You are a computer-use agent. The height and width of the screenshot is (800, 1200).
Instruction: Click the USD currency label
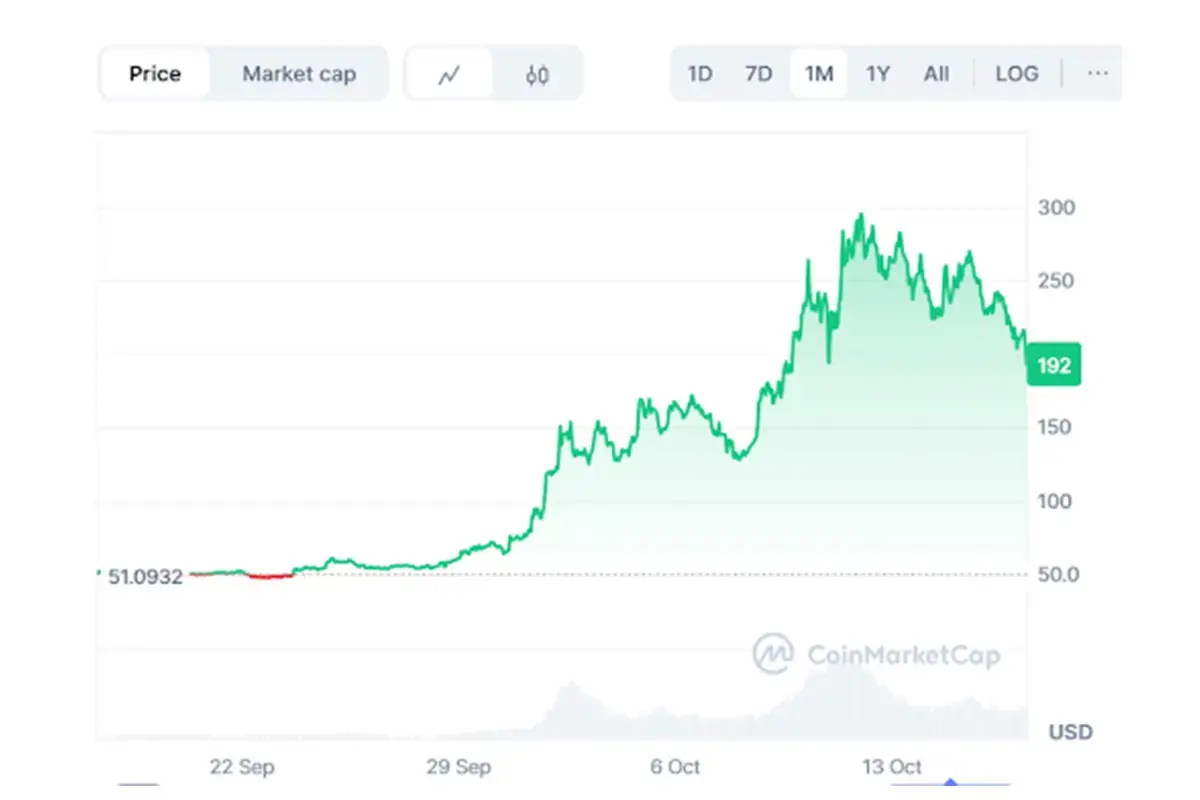1070,732
